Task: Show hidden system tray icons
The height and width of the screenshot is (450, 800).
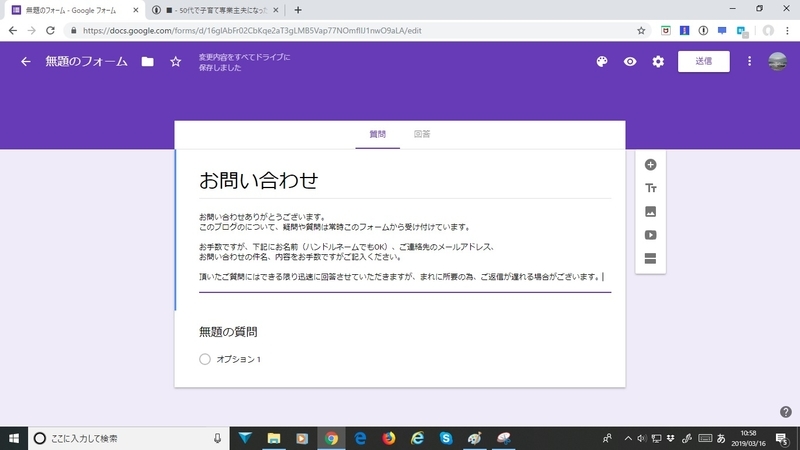Action: tap(628, 438)
